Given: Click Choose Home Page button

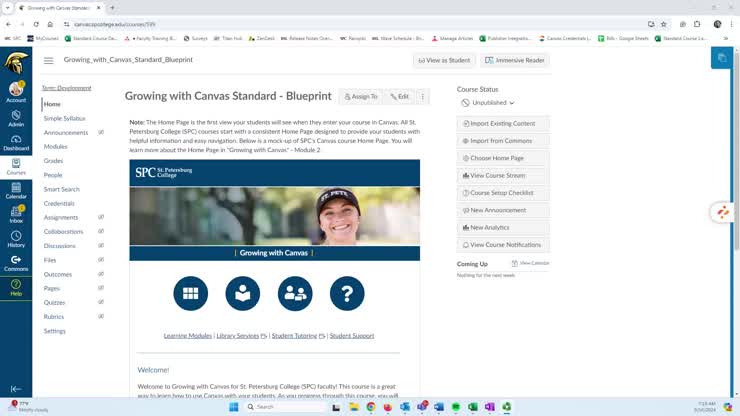Looking at the screenshot, I should (503, 158).
